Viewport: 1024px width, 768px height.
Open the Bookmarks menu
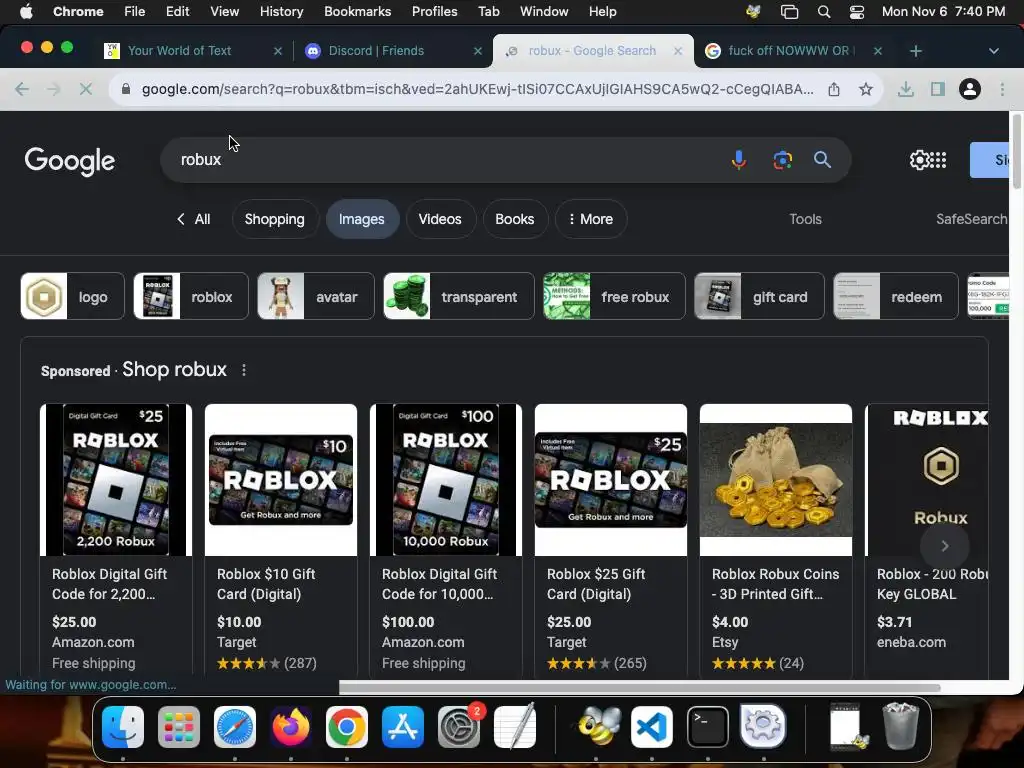(x=357, y=12)
